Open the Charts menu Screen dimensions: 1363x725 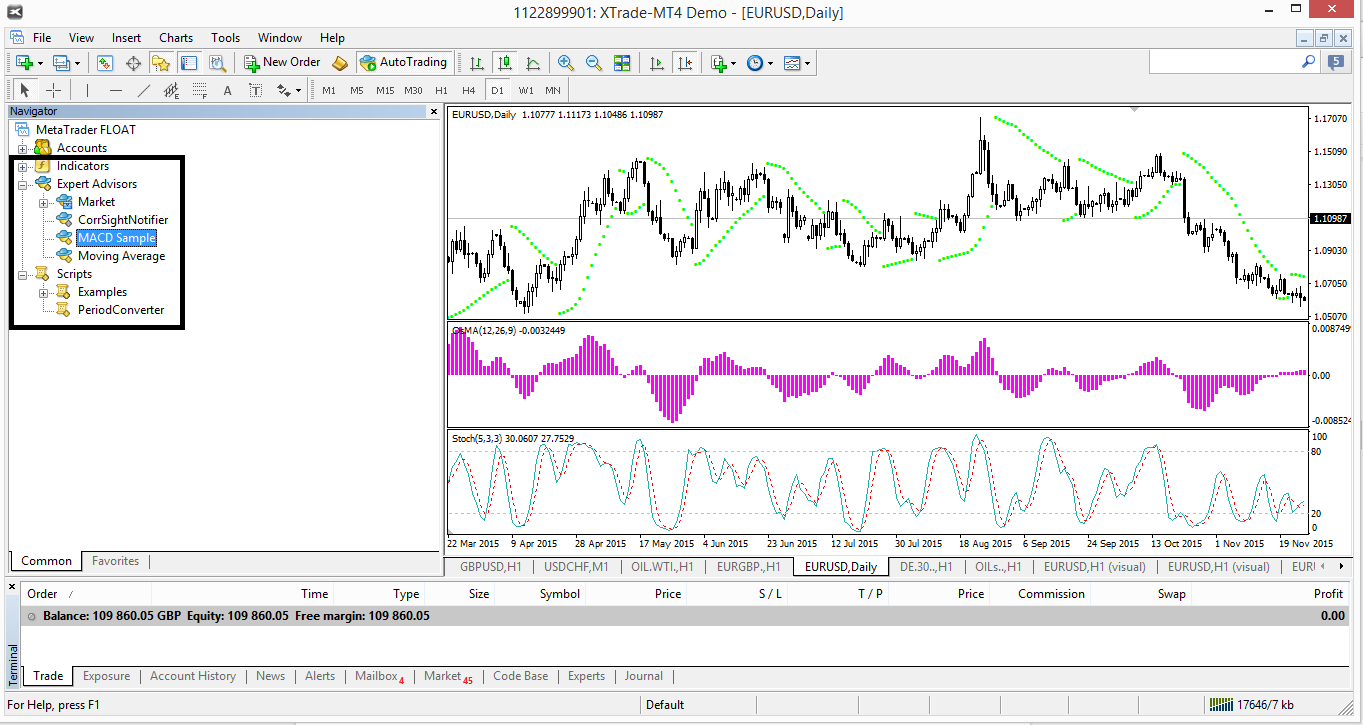tap(176, 38)
